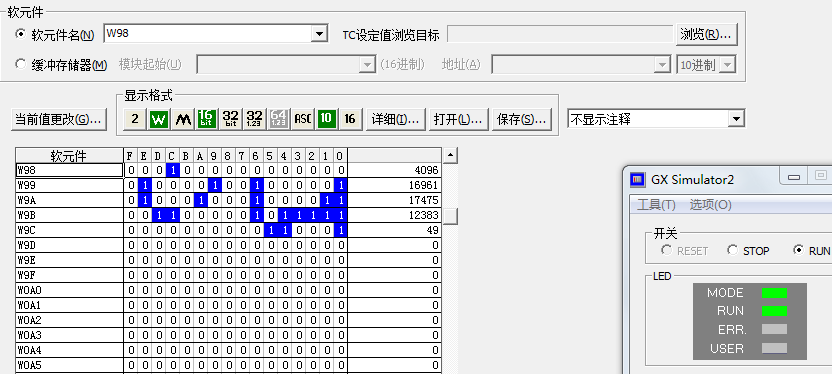Open the device name W98 dropdown
This screenshot has width=832, height=374.
click(318, 34)
